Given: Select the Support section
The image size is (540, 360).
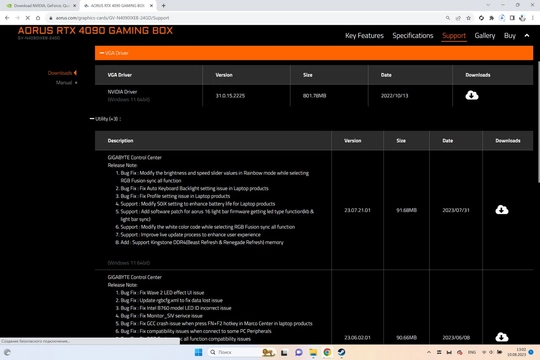Looking at the screenshot, I should pos(454,35).
